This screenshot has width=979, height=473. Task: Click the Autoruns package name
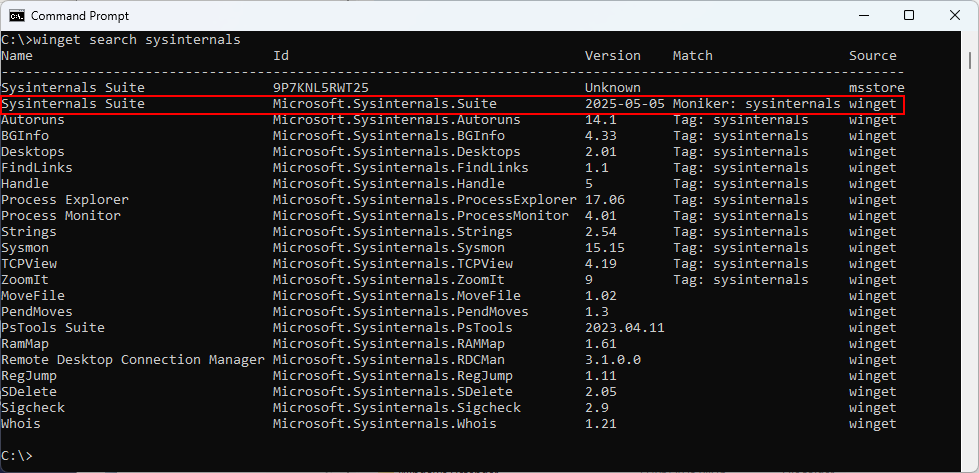33,120
